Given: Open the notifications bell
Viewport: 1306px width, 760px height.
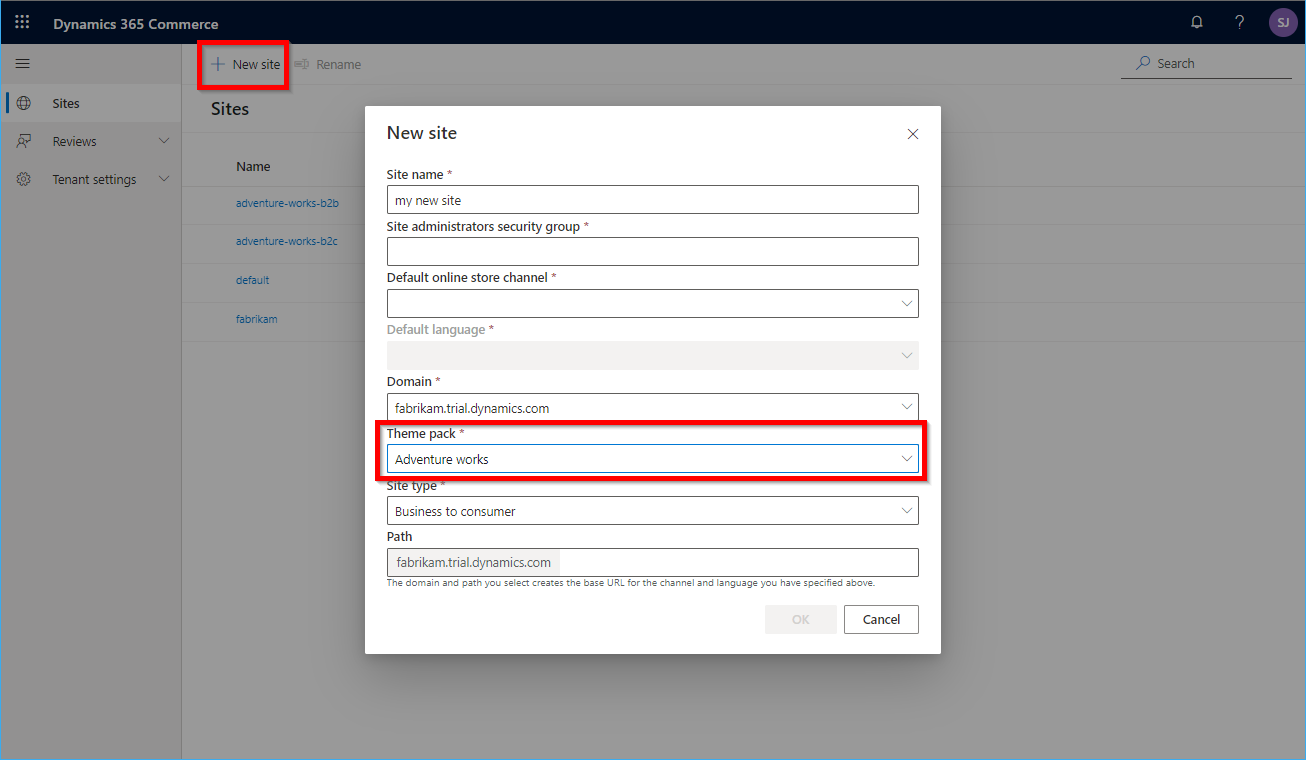Looking at the screenshot, I should pyautogui.click(x=1196, y=21).
